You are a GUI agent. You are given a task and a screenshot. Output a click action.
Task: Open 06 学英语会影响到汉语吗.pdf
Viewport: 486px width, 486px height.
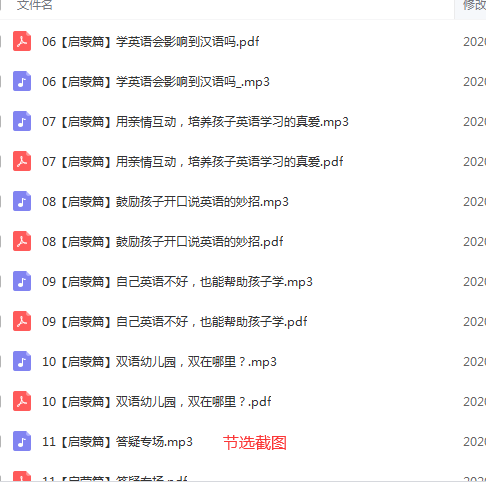(x=151, y=42)
